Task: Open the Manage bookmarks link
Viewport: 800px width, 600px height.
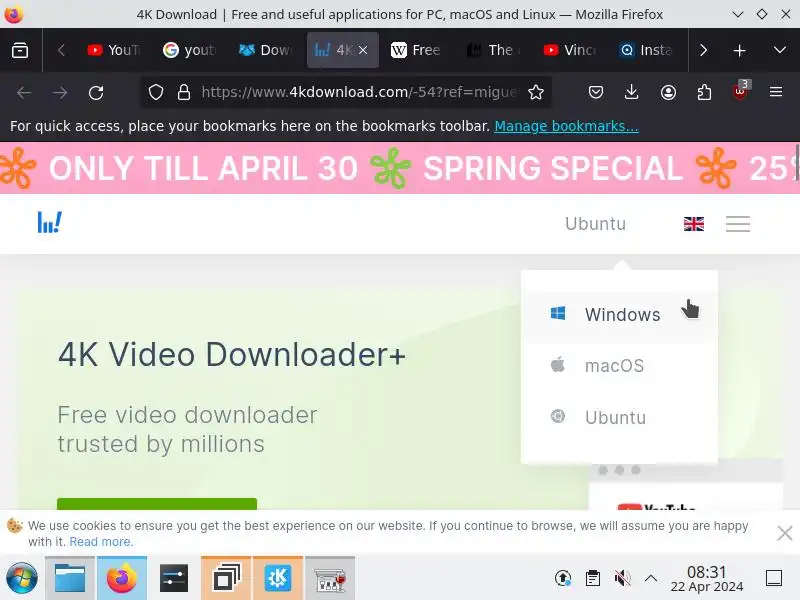Action: click(566, 126)
